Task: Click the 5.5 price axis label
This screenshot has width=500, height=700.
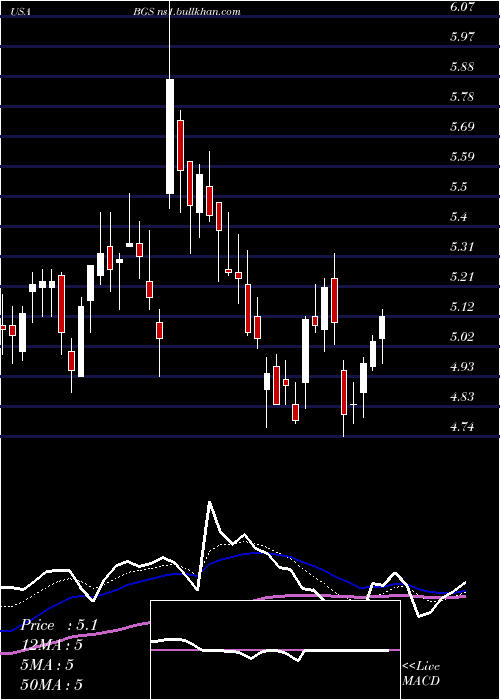Action: [458, 186]
